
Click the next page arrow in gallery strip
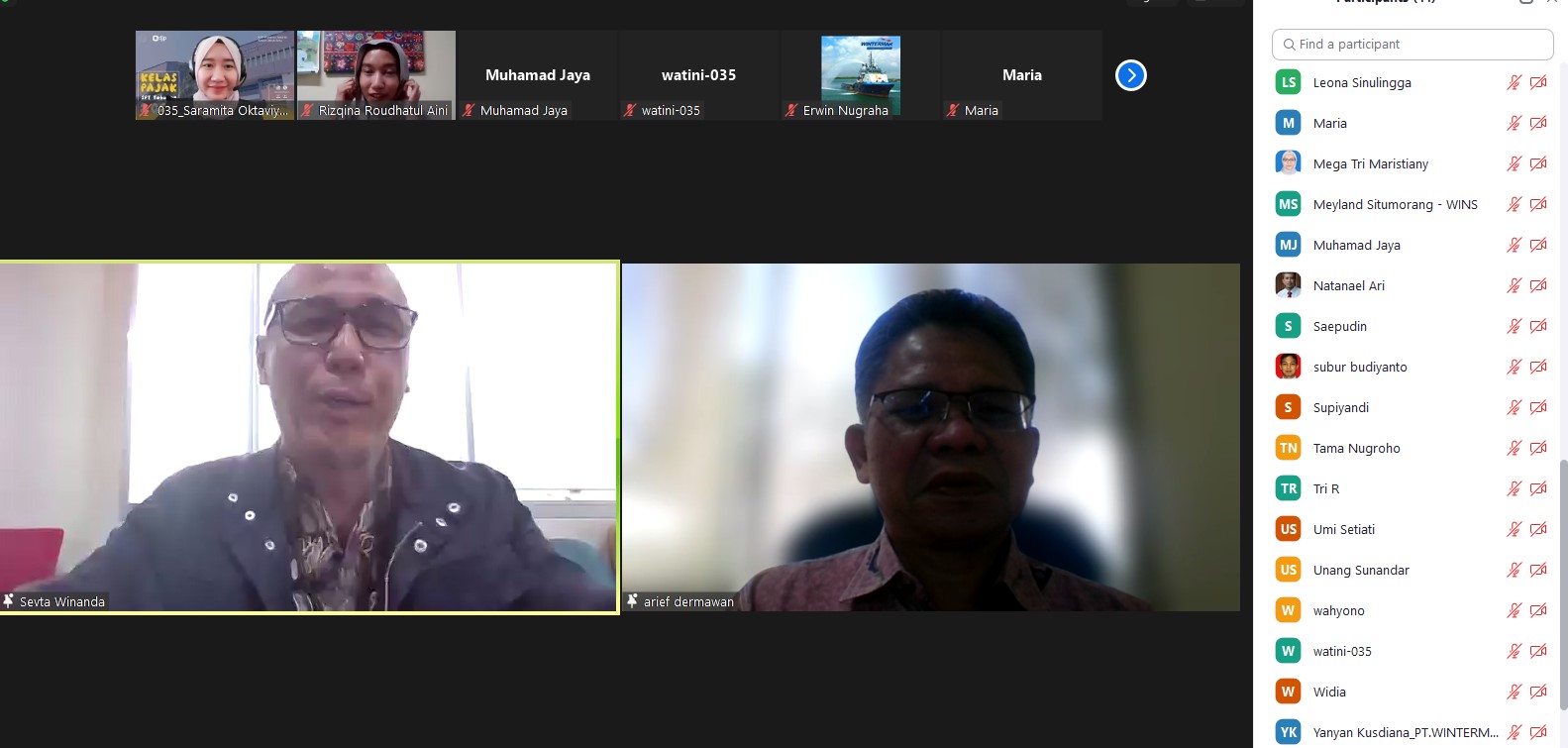[x=1130, y=75]
